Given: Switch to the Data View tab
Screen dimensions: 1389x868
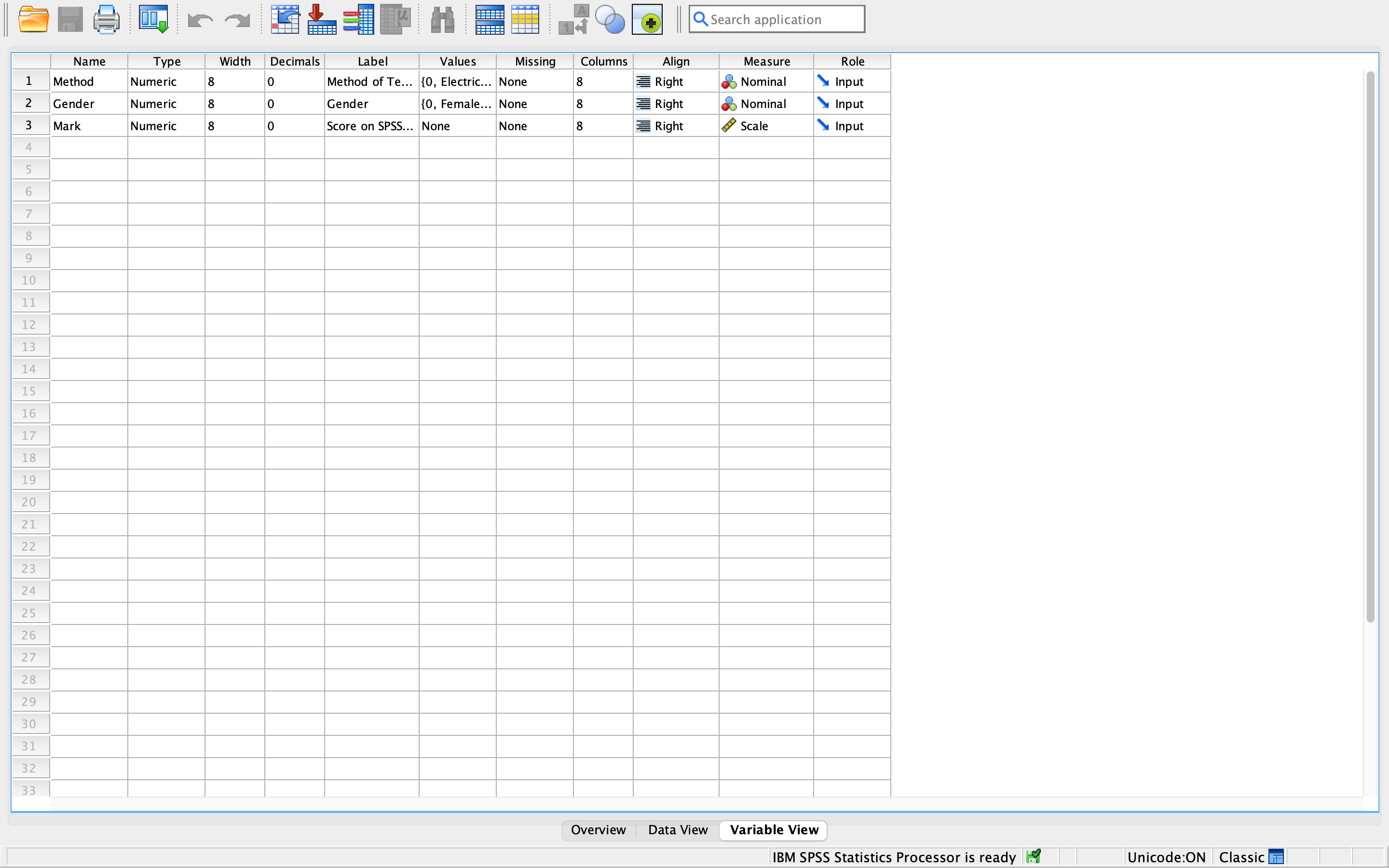Looking at the screenshot, I should 677,829.
